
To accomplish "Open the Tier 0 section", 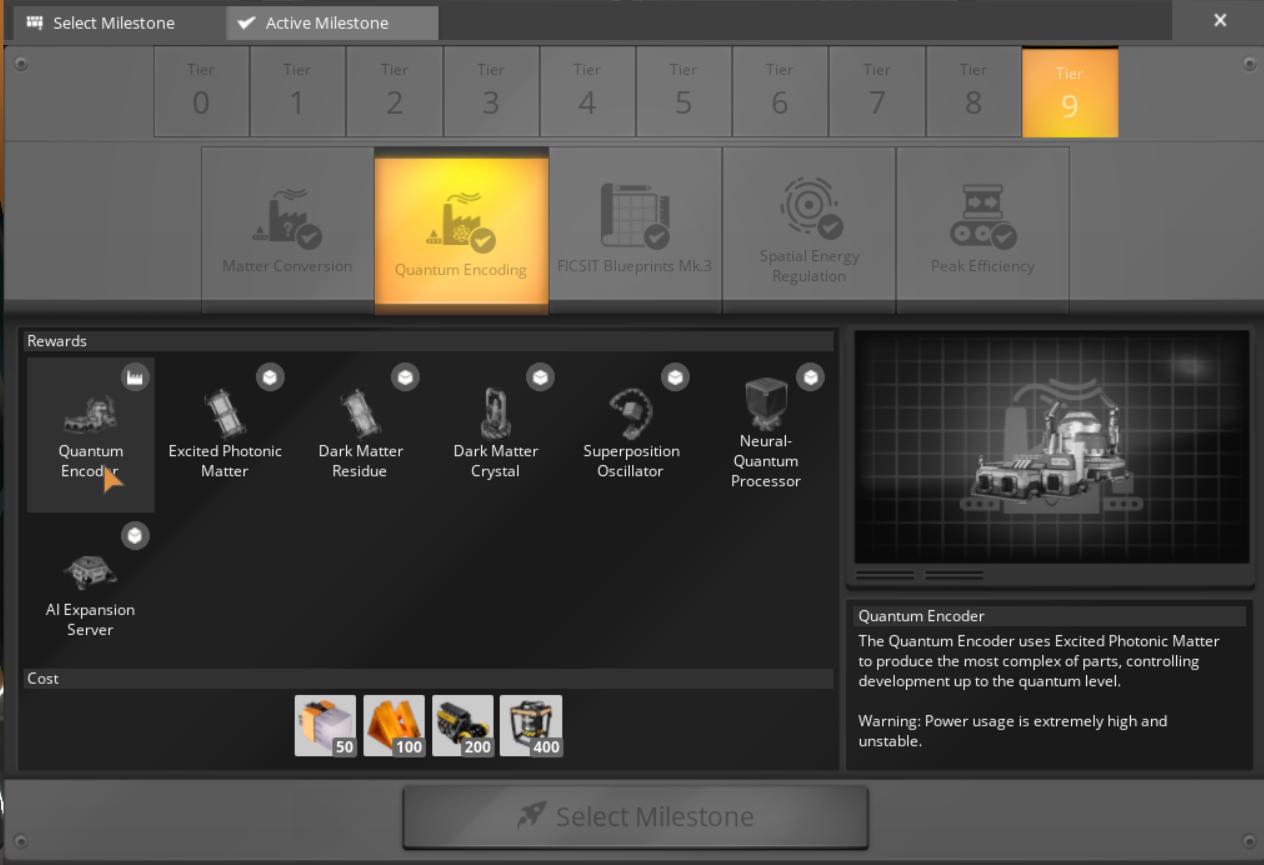I will pos(200,91).
